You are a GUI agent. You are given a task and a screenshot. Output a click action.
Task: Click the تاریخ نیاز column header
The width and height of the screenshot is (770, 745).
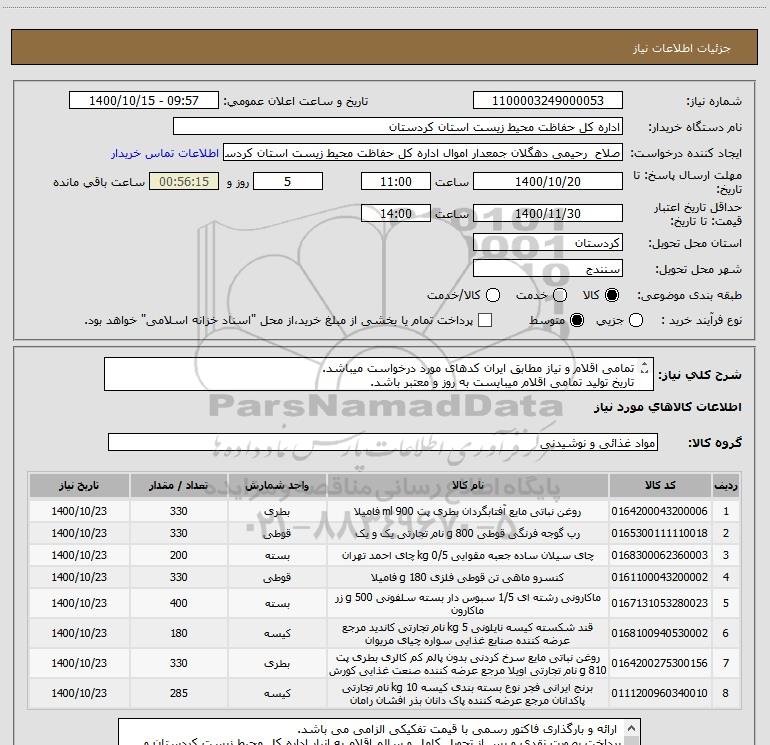[x=79, y=485]
